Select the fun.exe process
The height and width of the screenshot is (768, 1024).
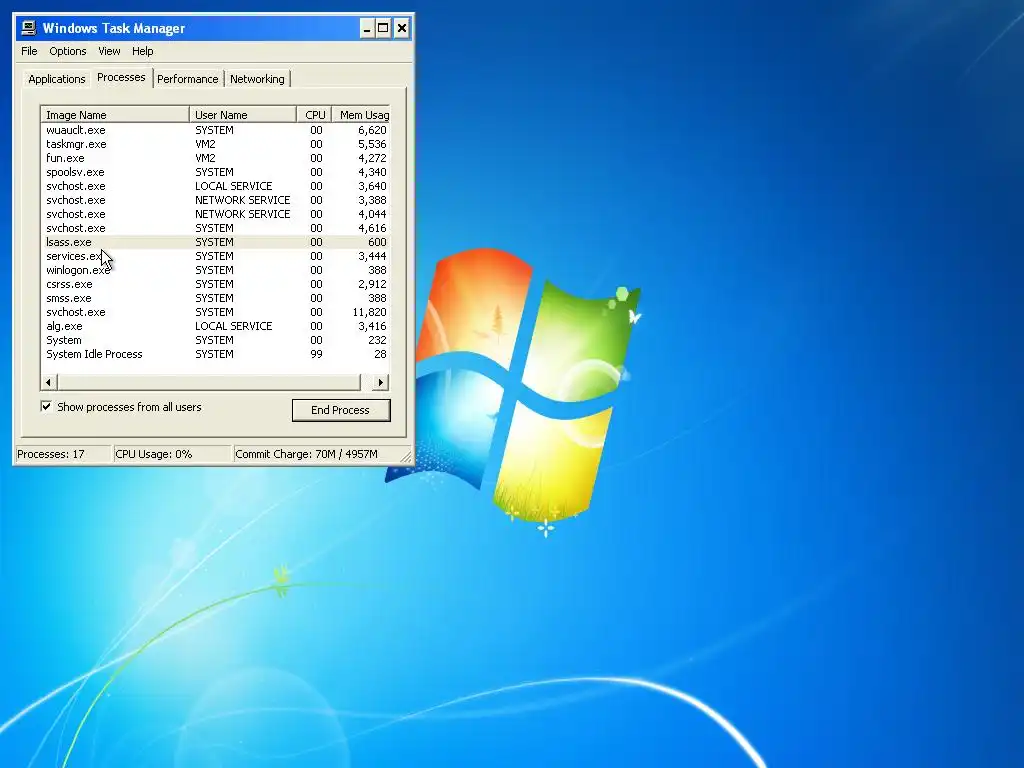(216, 158)
